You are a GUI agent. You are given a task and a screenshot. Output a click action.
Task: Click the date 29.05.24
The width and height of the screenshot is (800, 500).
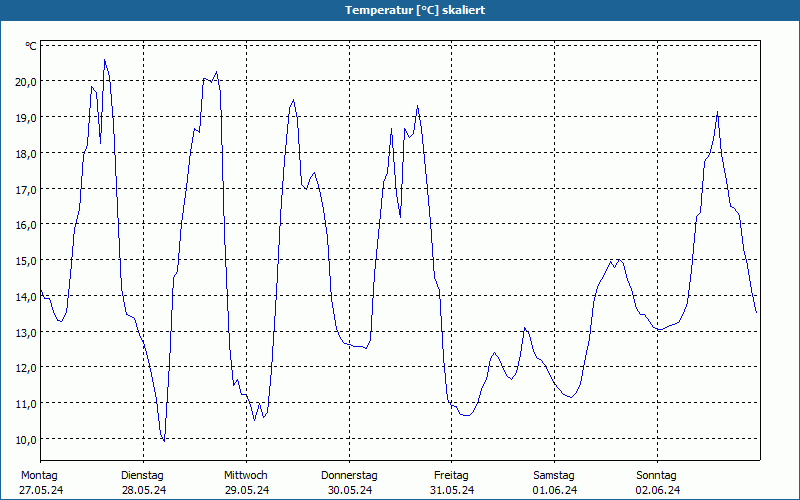pyautogui.click(x=247, y=490)
